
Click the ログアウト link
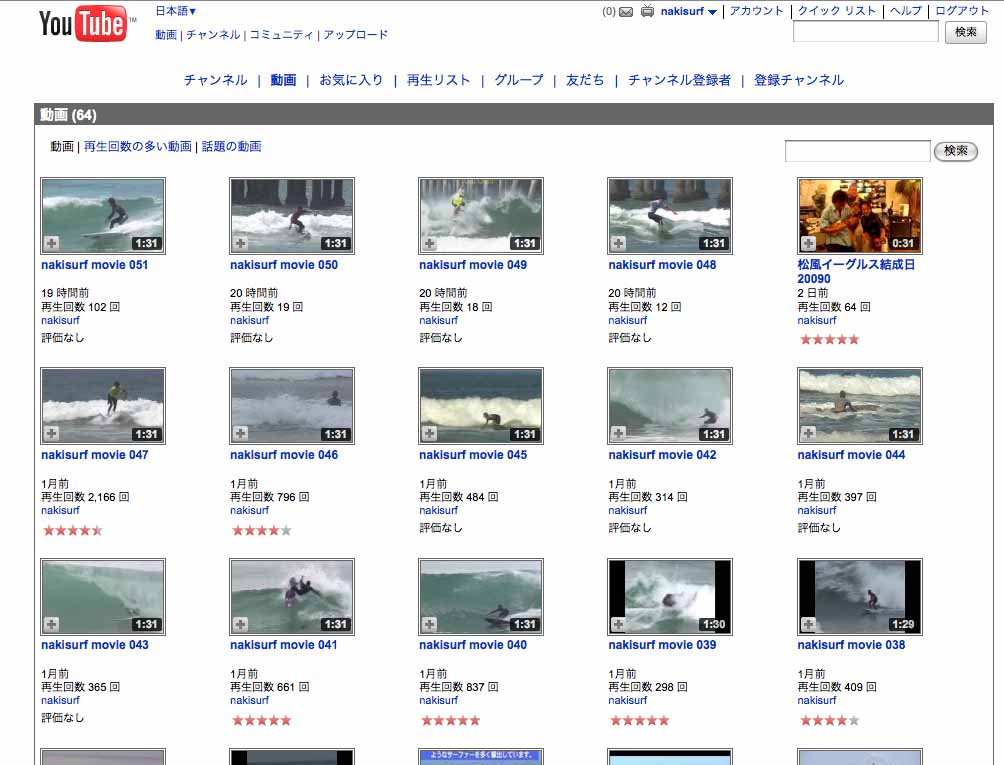point(962,11)
